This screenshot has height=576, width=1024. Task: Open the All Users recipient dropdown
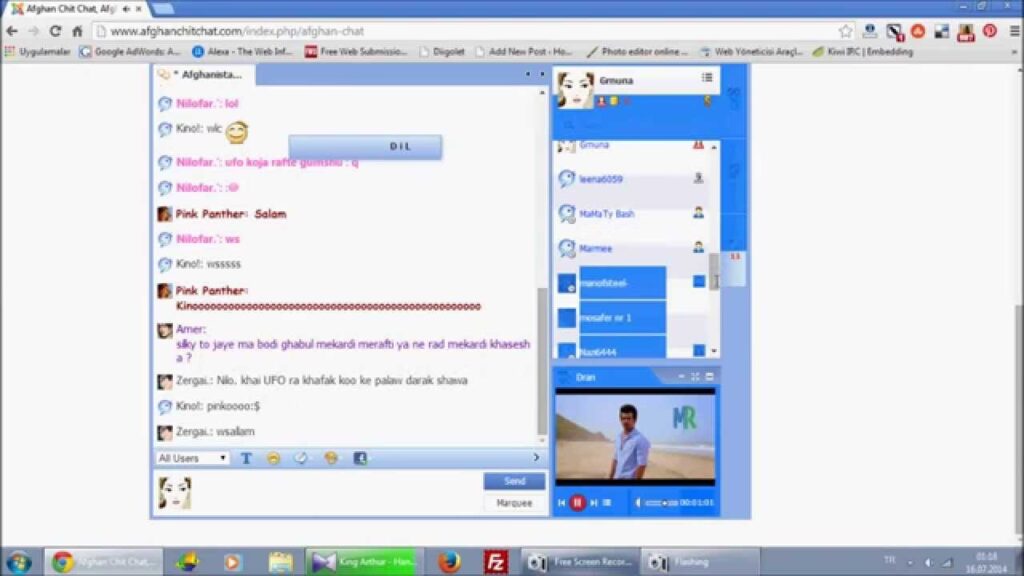(193, 458)
